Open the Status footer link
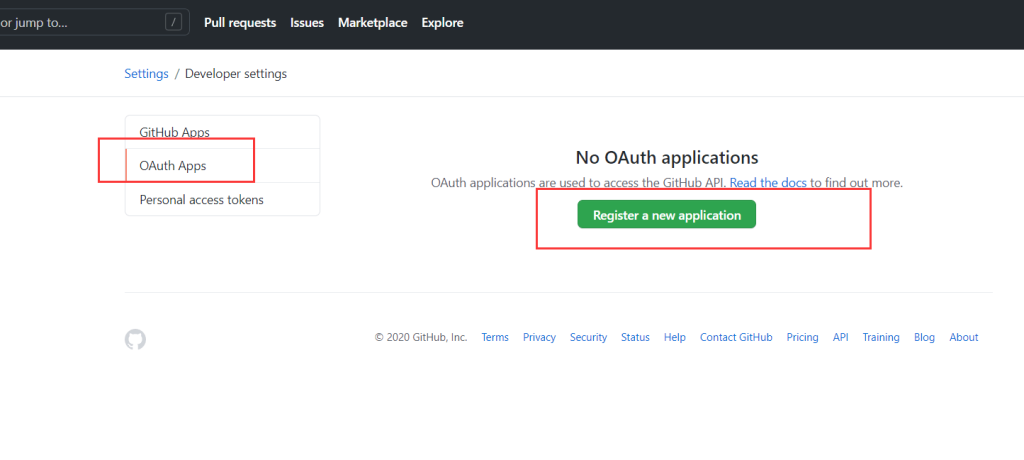 (x=635, y=338)
